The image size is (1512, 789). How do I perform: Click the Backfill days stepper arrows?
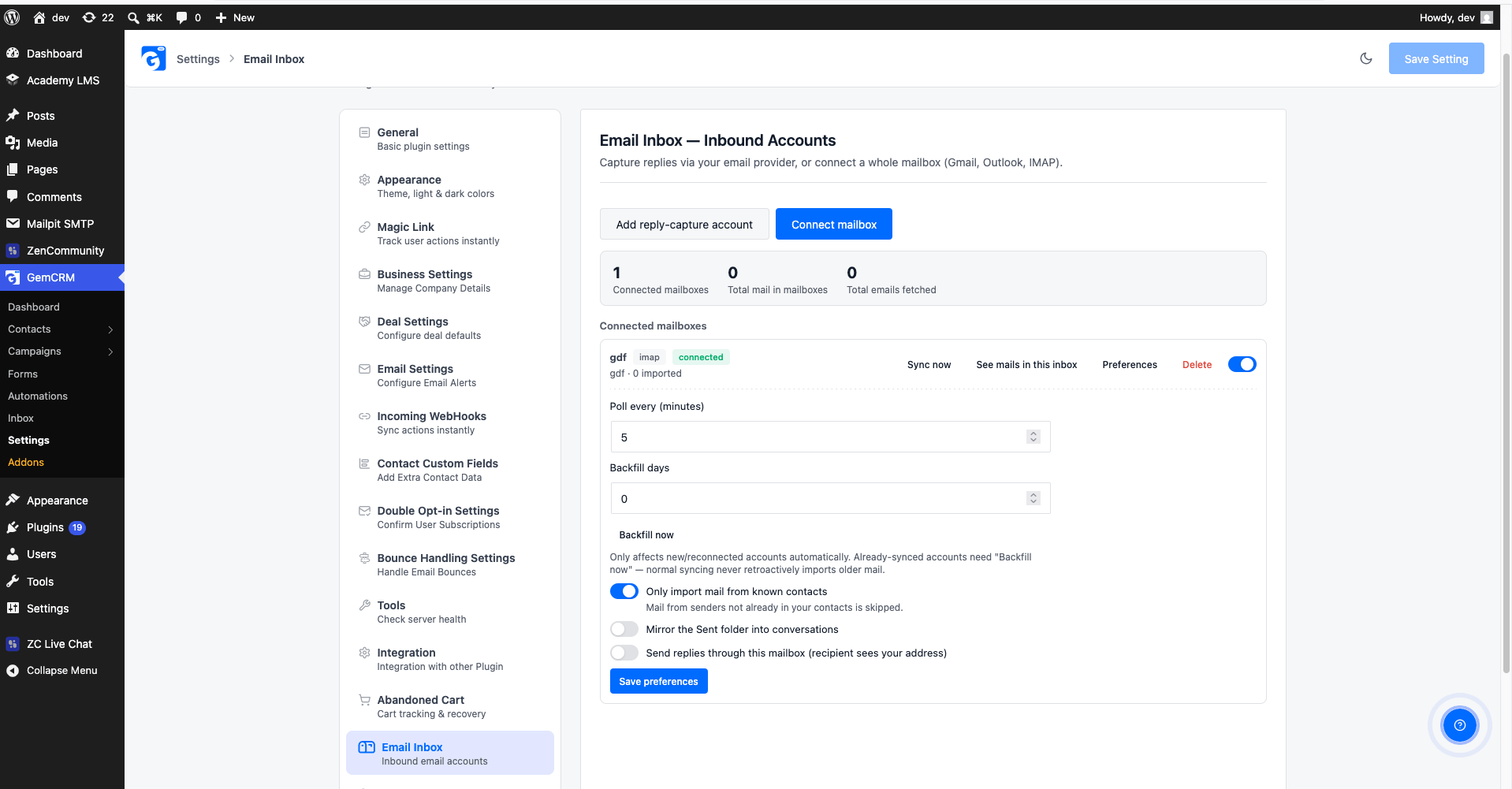pos(1033,498)
